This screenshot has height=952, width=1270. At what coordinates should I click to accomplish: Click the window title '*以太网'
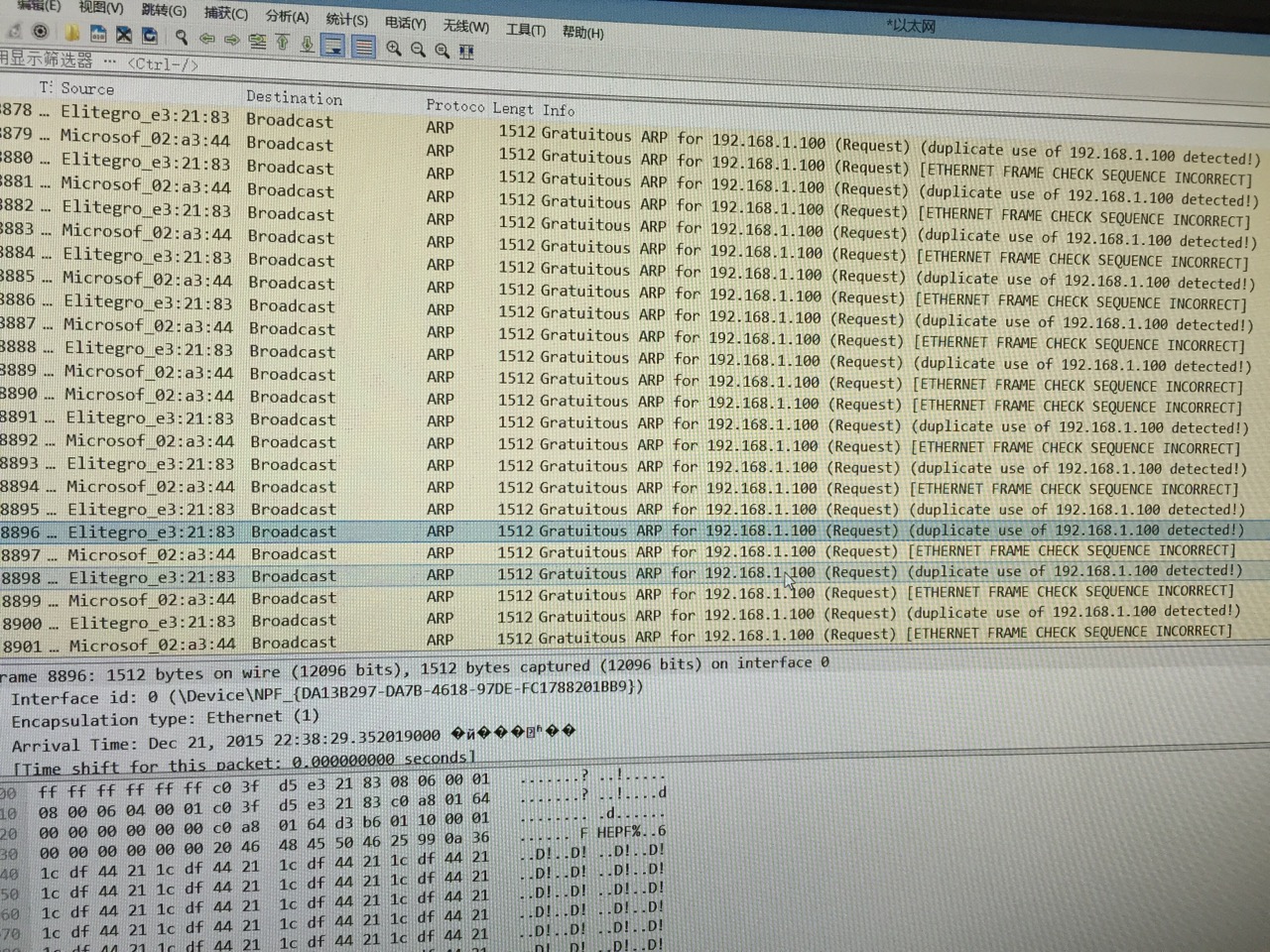tap(910, 26)
